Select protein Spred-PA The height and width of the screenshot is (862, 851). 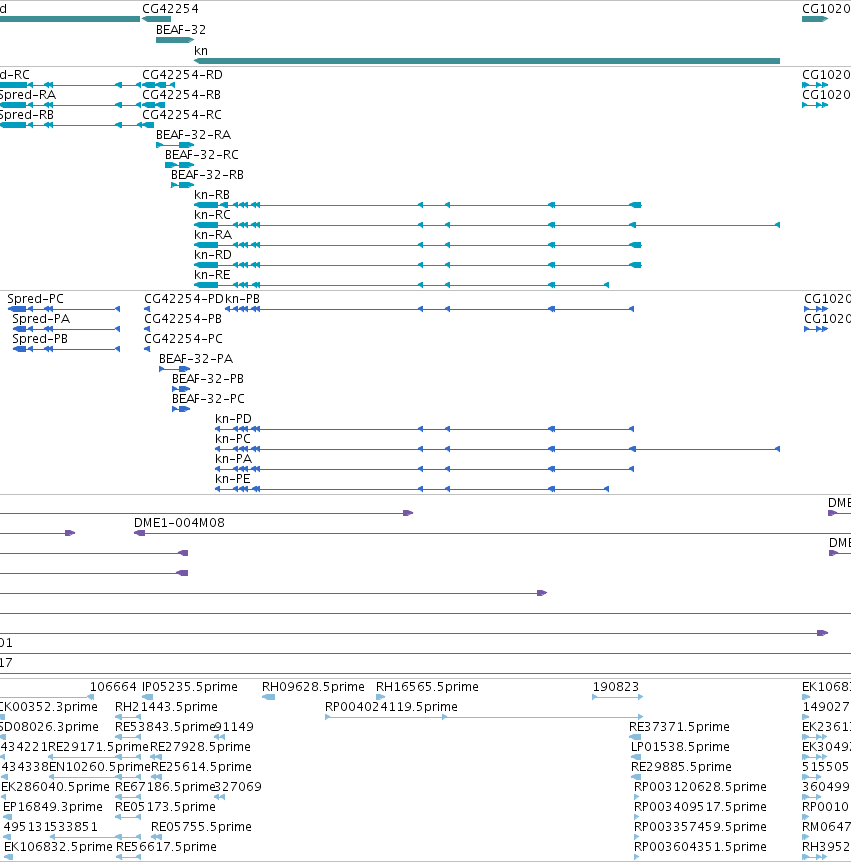(x=66, y=329)
